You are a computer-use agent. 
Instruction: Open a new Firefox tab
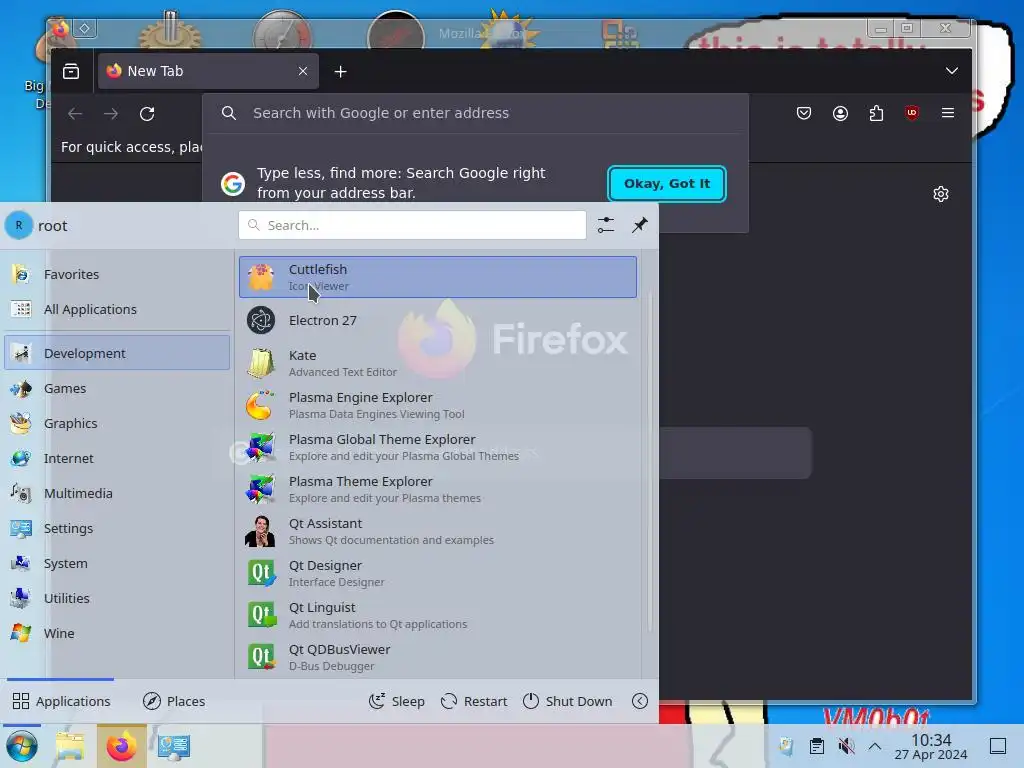coord(340,71)
